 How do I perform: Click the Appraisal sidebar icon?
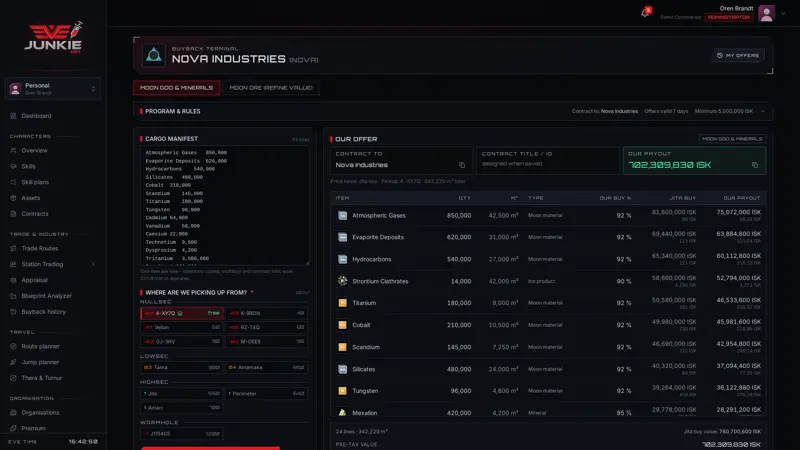pos(13,280)
